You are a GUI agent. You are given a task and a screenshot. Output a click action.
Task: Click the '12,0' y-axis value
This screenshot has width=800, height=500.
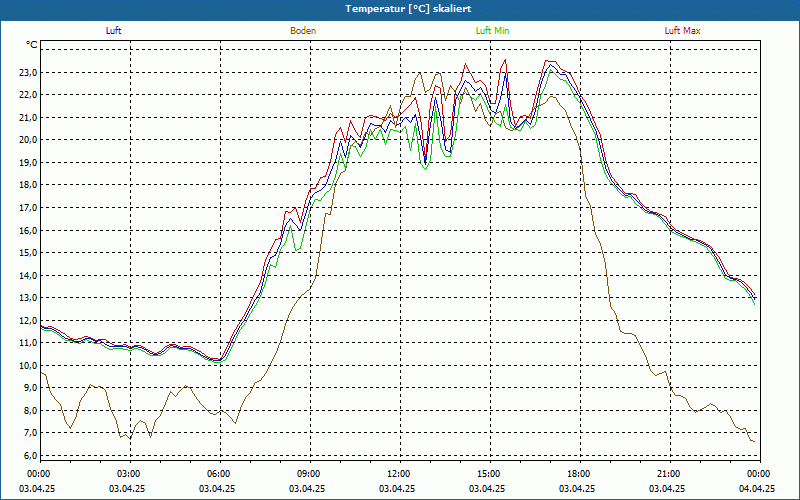tap(28, 320)
